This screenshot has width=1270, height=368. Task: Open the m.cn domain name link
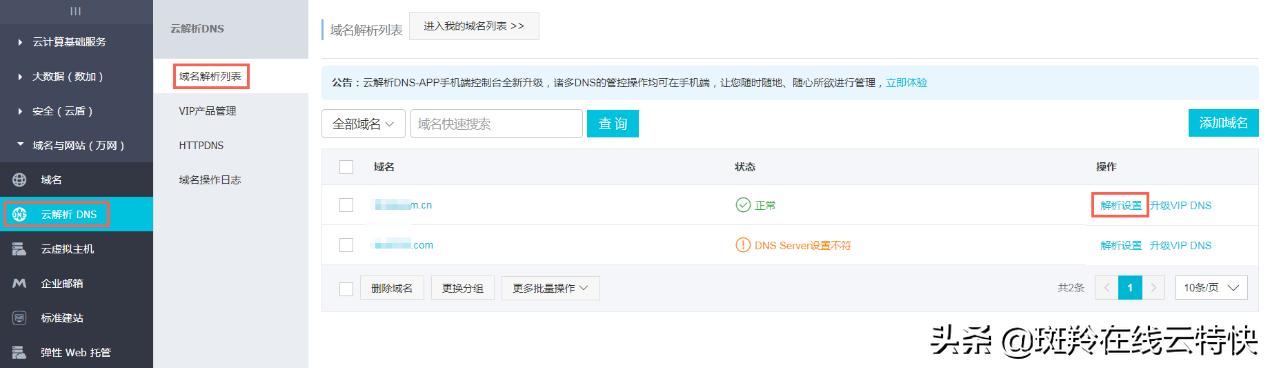[x=402, y=205]
